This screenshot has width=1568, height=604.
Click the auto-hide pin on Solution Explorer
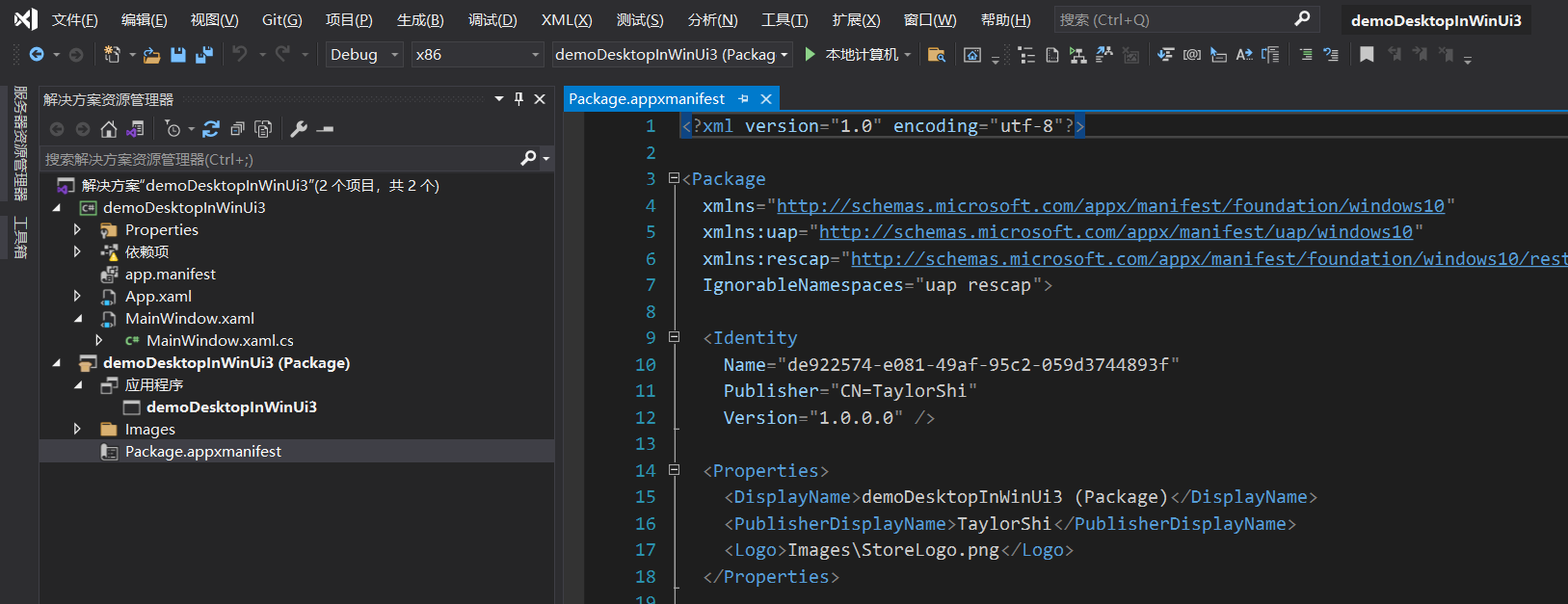click(x=519, y=98)
